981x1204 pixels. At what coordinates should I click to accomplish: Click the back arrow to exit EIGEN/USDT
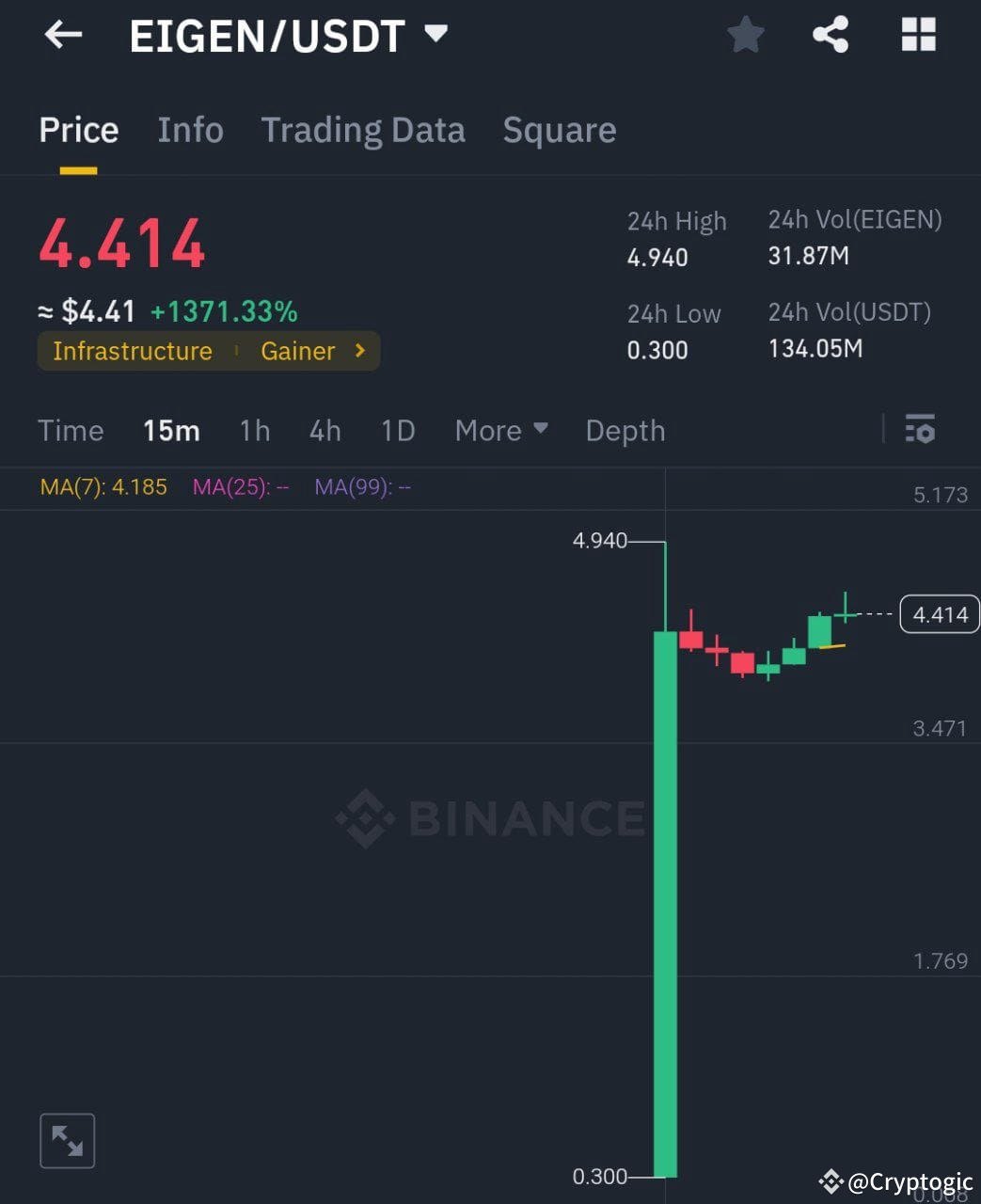point(62,35)
